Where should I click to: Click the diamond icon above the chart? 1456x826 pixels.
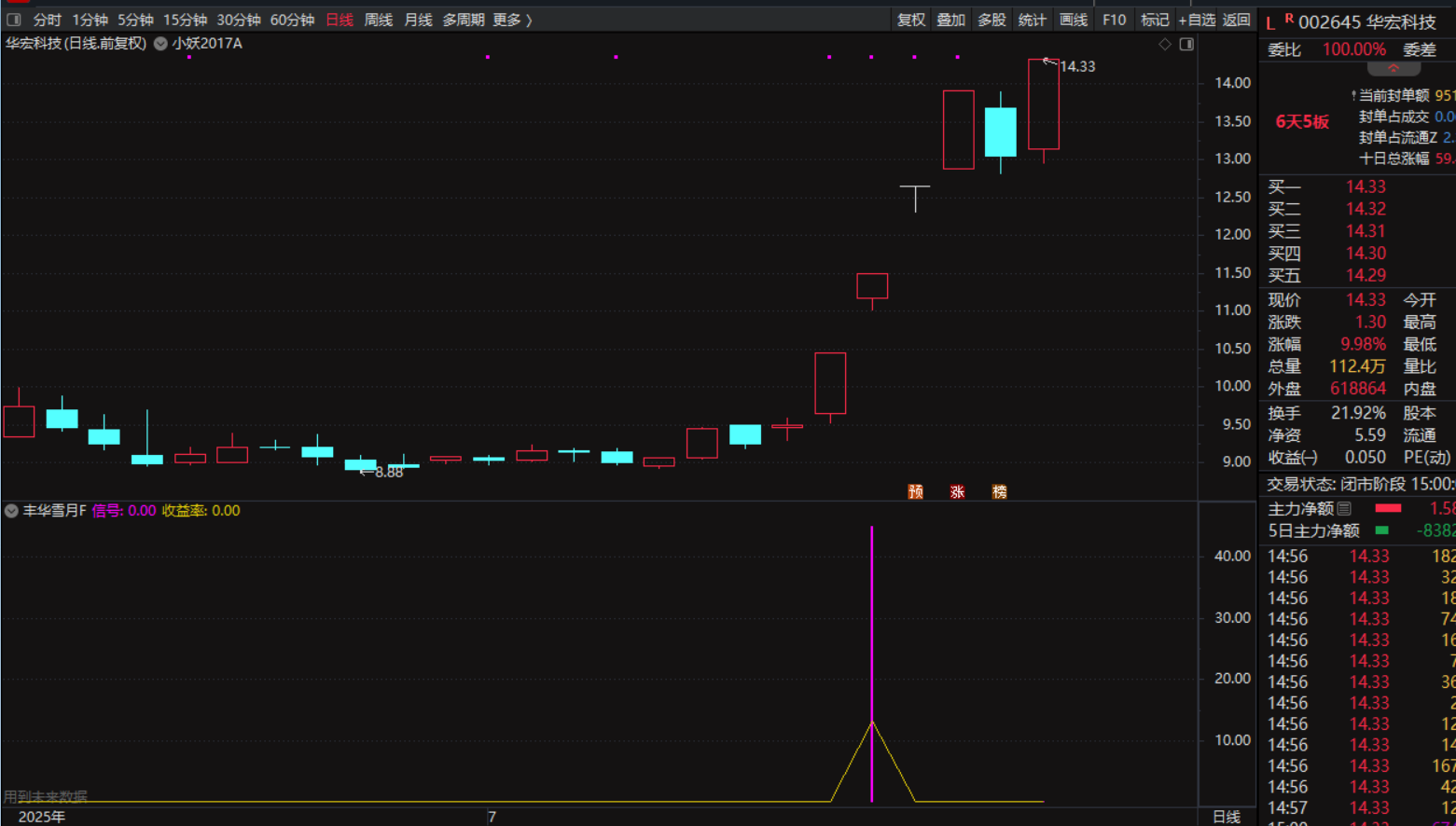click(x=1164, y=44)
